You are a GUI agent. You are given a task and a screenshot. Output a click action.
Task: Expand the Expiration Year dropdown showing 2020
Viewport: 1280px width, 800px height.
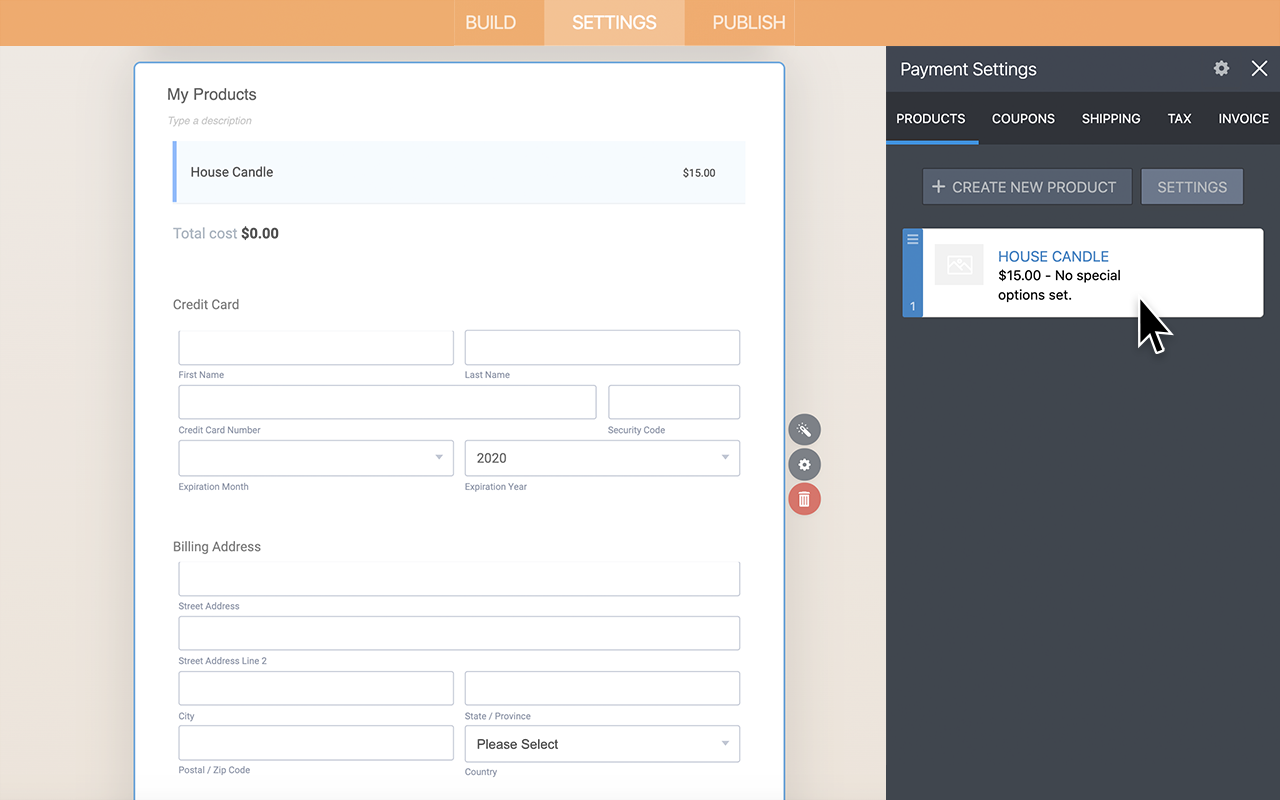(x=602, y=458)
